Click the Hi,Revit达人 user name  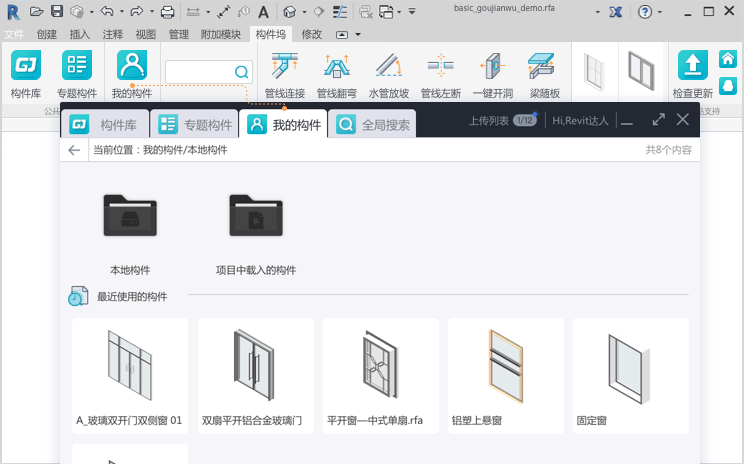[x=580, y=121]
